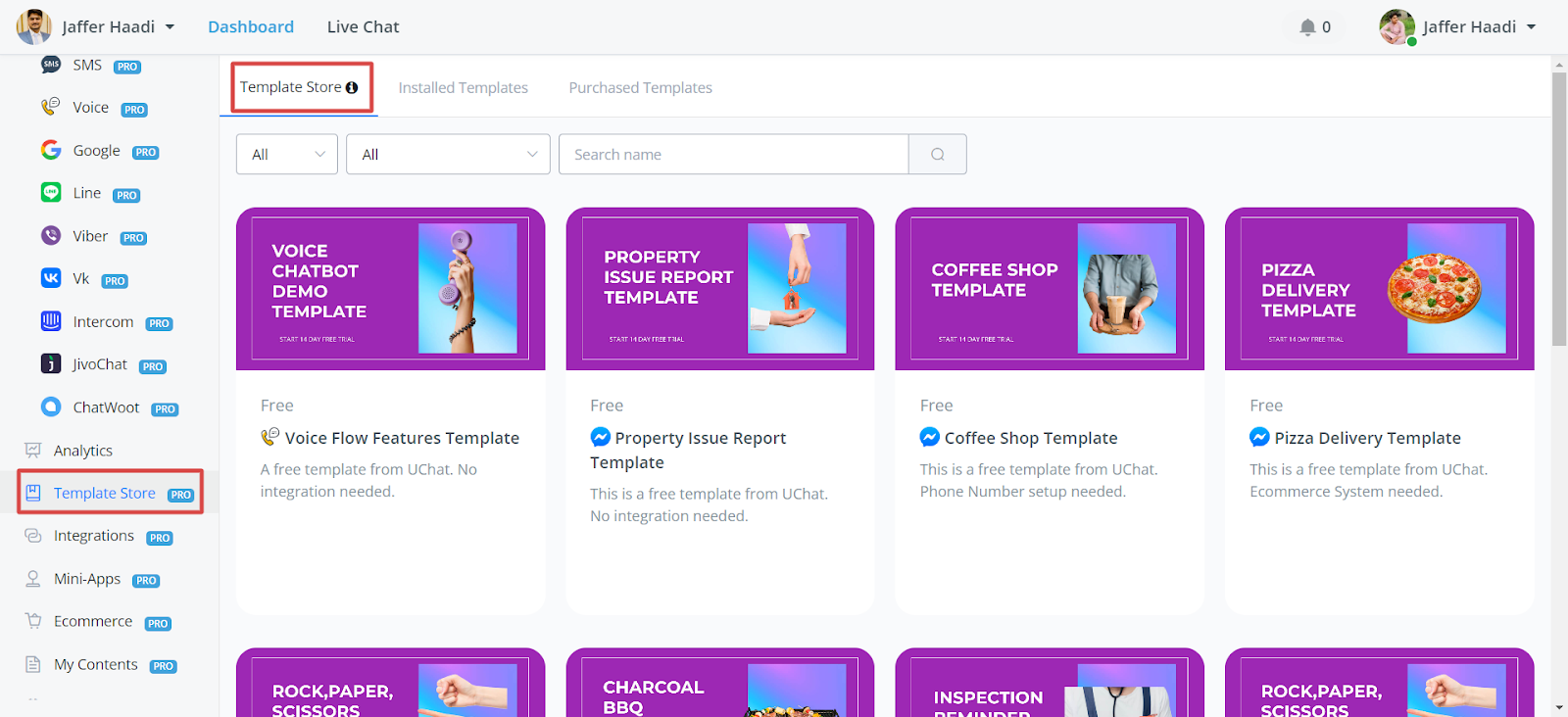Click Jaffer Haadi avatar at top left
This screenshot has height=717, width=1568.
(x=34, y=26)
